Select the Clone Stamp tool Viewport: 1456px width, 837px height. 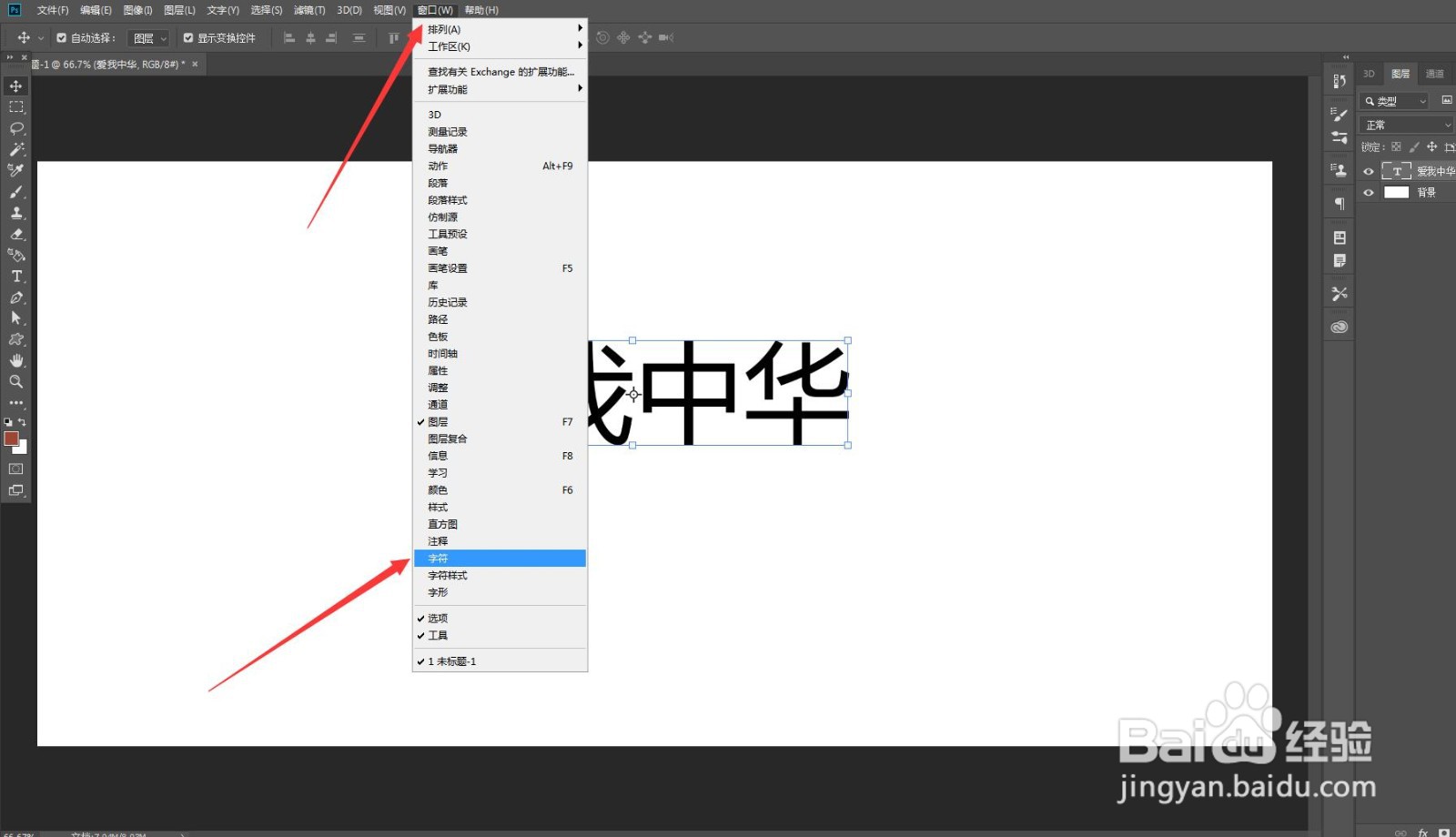click(x=15, y=213)
